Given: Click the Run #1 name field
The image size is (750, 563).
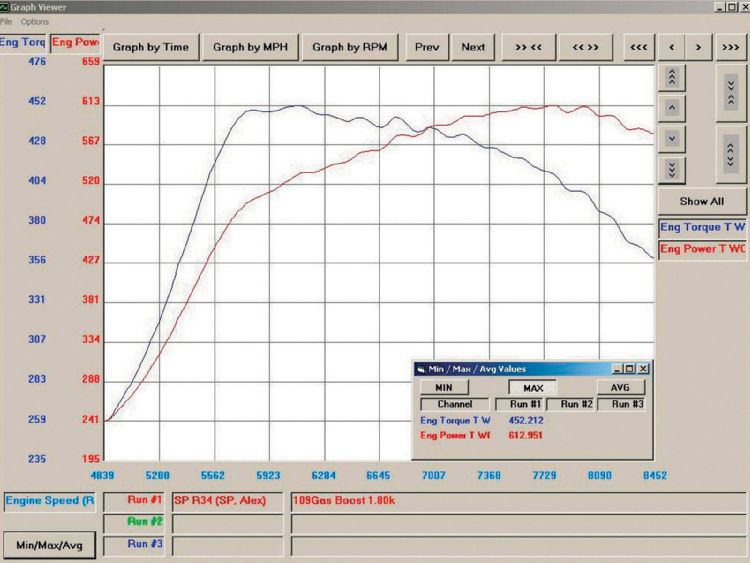Looking at the screenshot, I should tap(229, 499).
